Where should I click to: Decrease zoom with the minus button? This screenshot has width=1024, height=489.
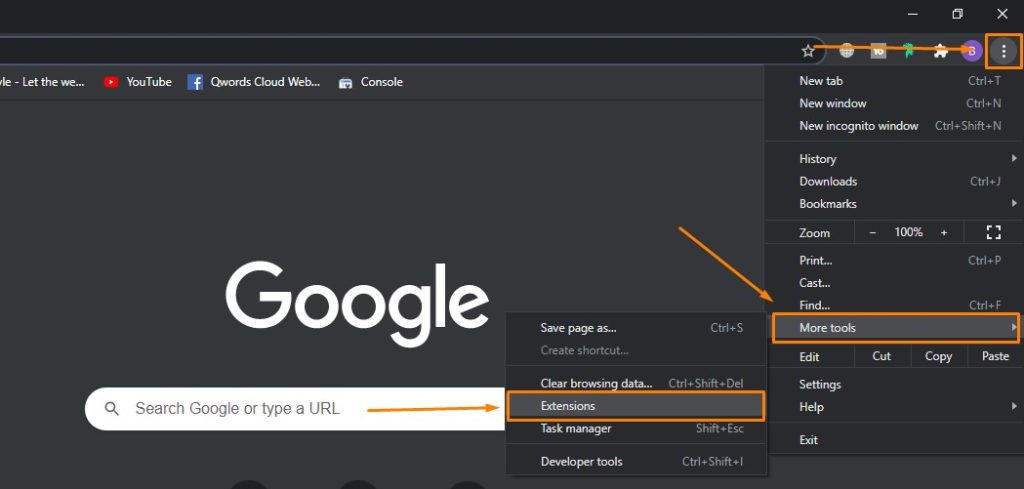pos(872,232)
